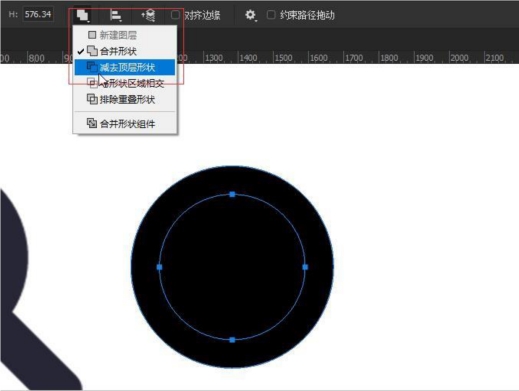Open the path alignment icon

116,15
